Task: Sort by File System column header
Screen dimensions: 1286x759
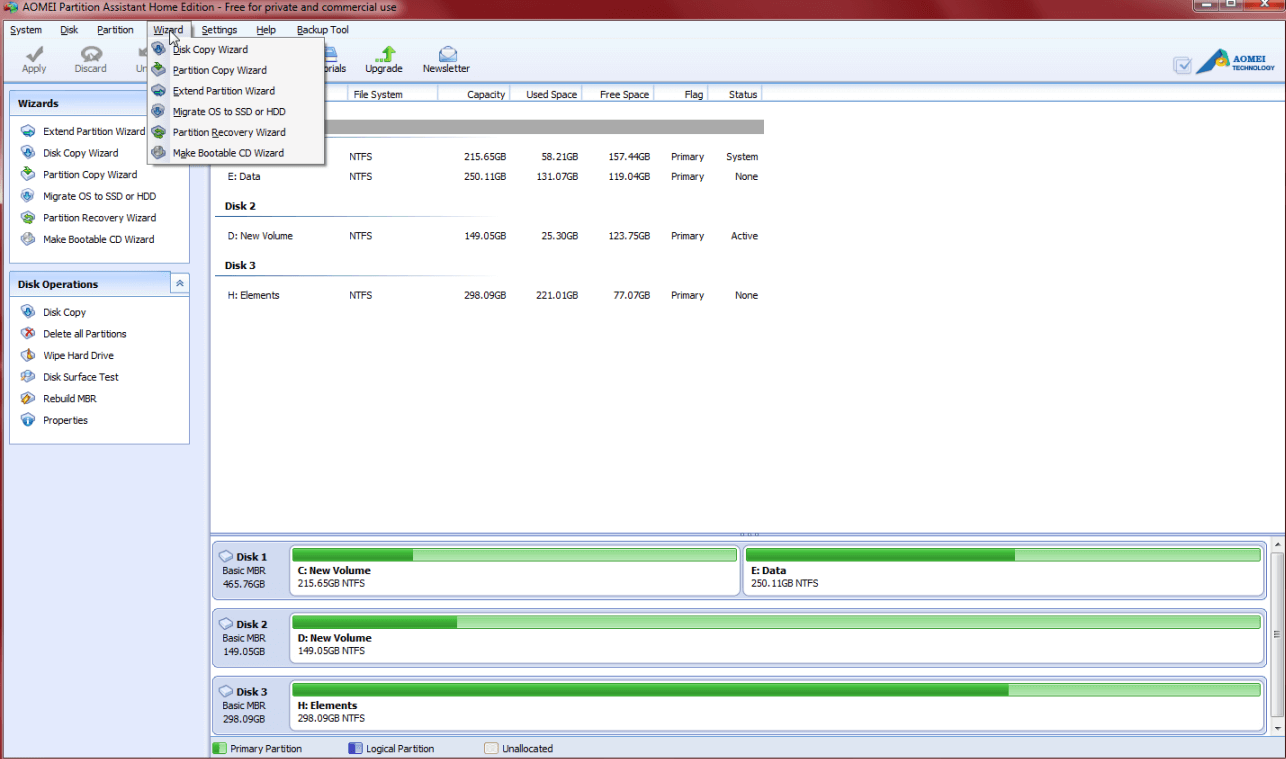Action: (392, 94)
